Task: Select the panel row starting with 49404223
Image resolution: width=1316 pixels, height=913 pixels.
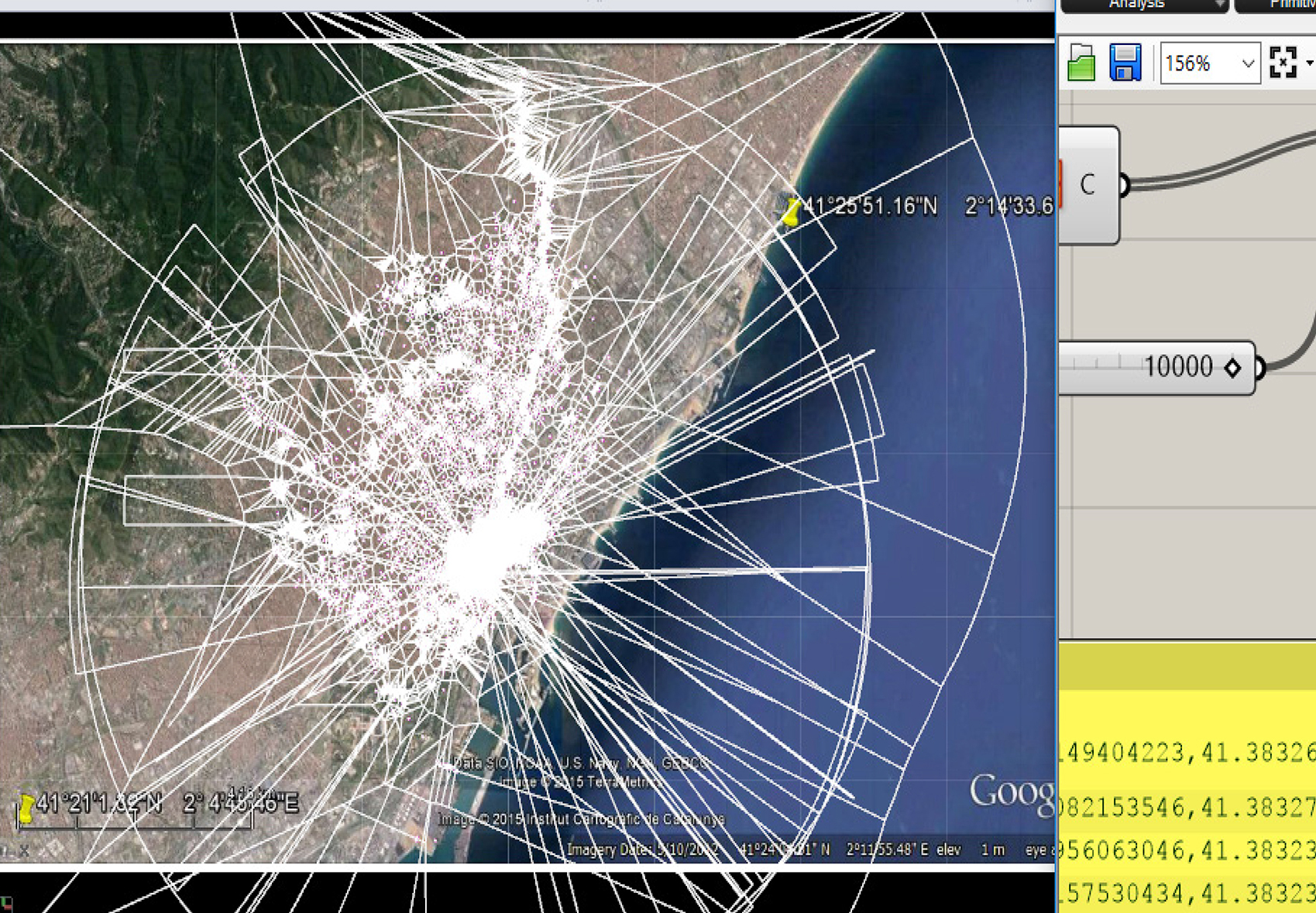Action: click(x=1187, y=752)
